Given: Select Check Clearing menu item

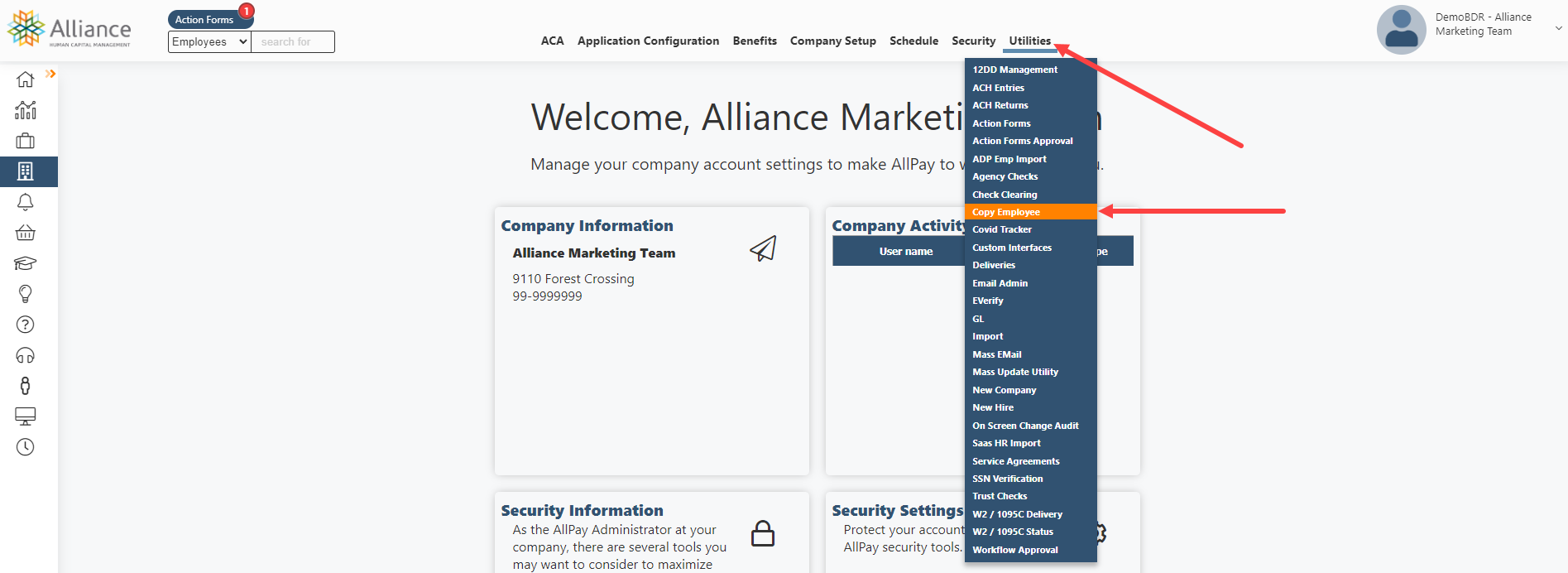Looking at the screenshot, I should click(1031, 195).
